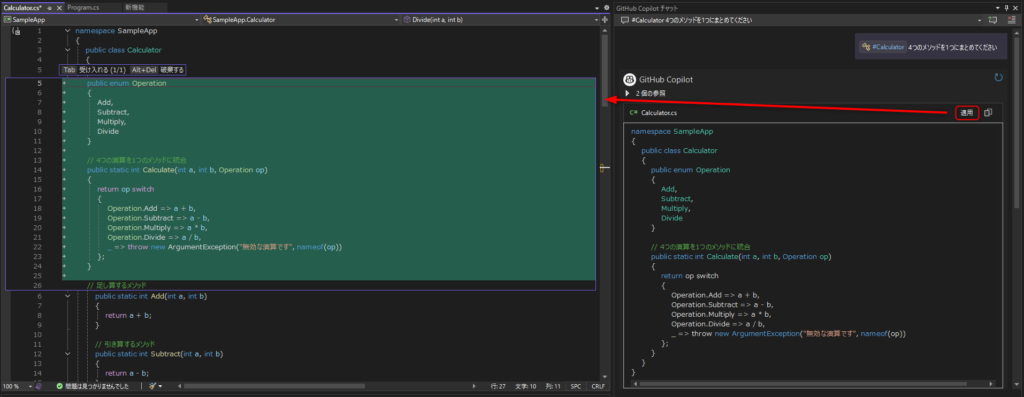
Task: Click the line 1 margin indicator icon
Action: [x=17, y=31]
